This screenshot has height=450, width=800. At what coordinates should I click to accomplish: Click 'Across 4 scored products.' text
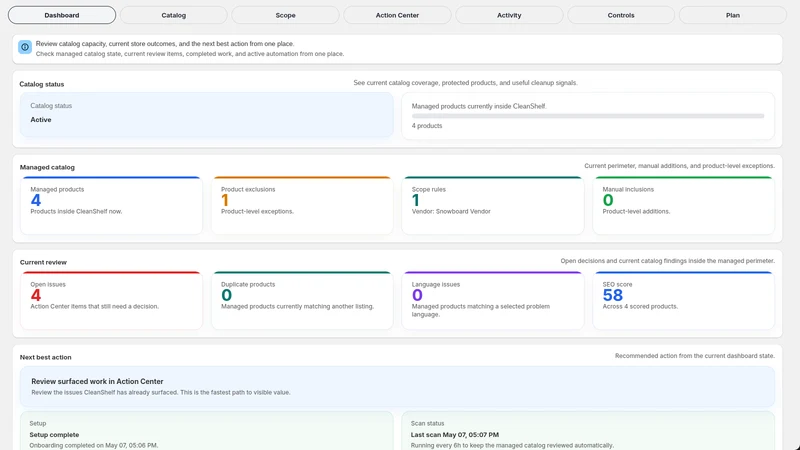click(640, 307)
